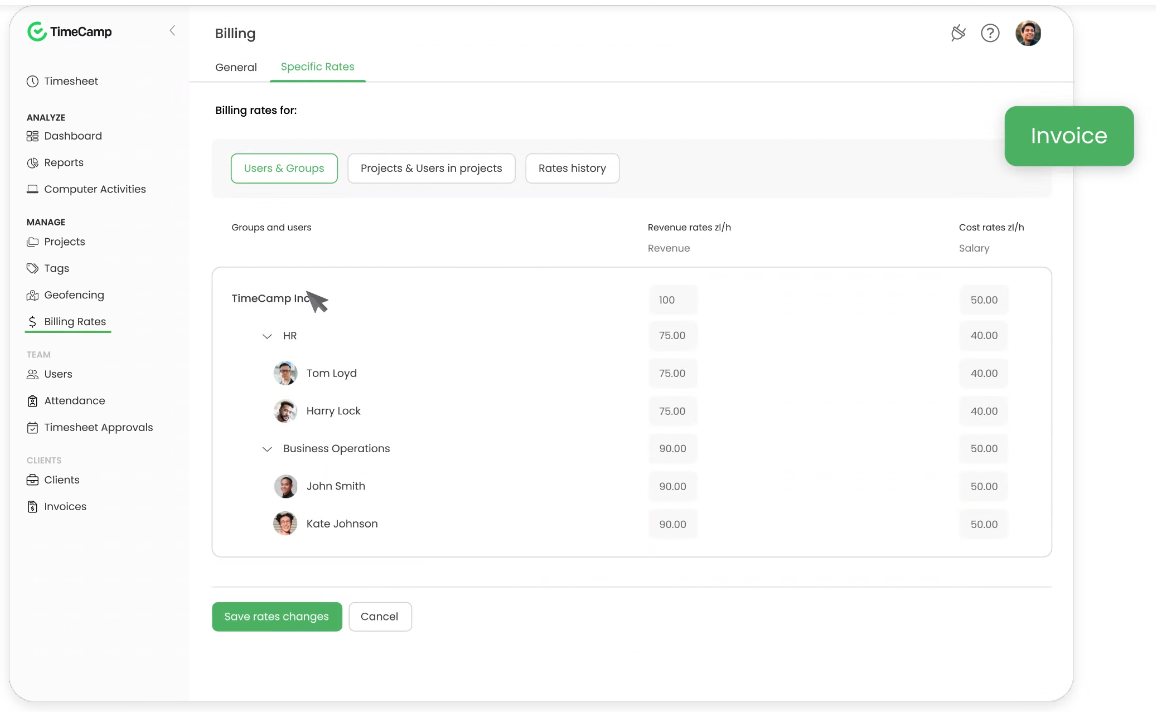
Task: Open the Specific Rates tab
Action: click(317, 67)
